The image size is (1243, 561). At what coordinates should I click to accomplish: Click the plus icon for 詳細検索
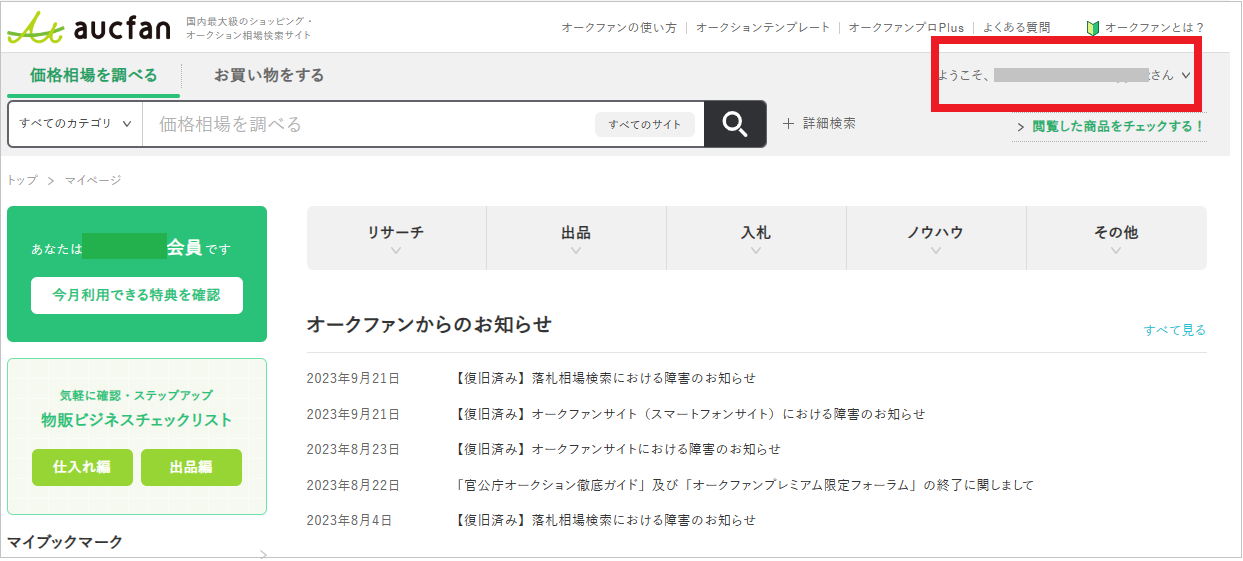788,124
